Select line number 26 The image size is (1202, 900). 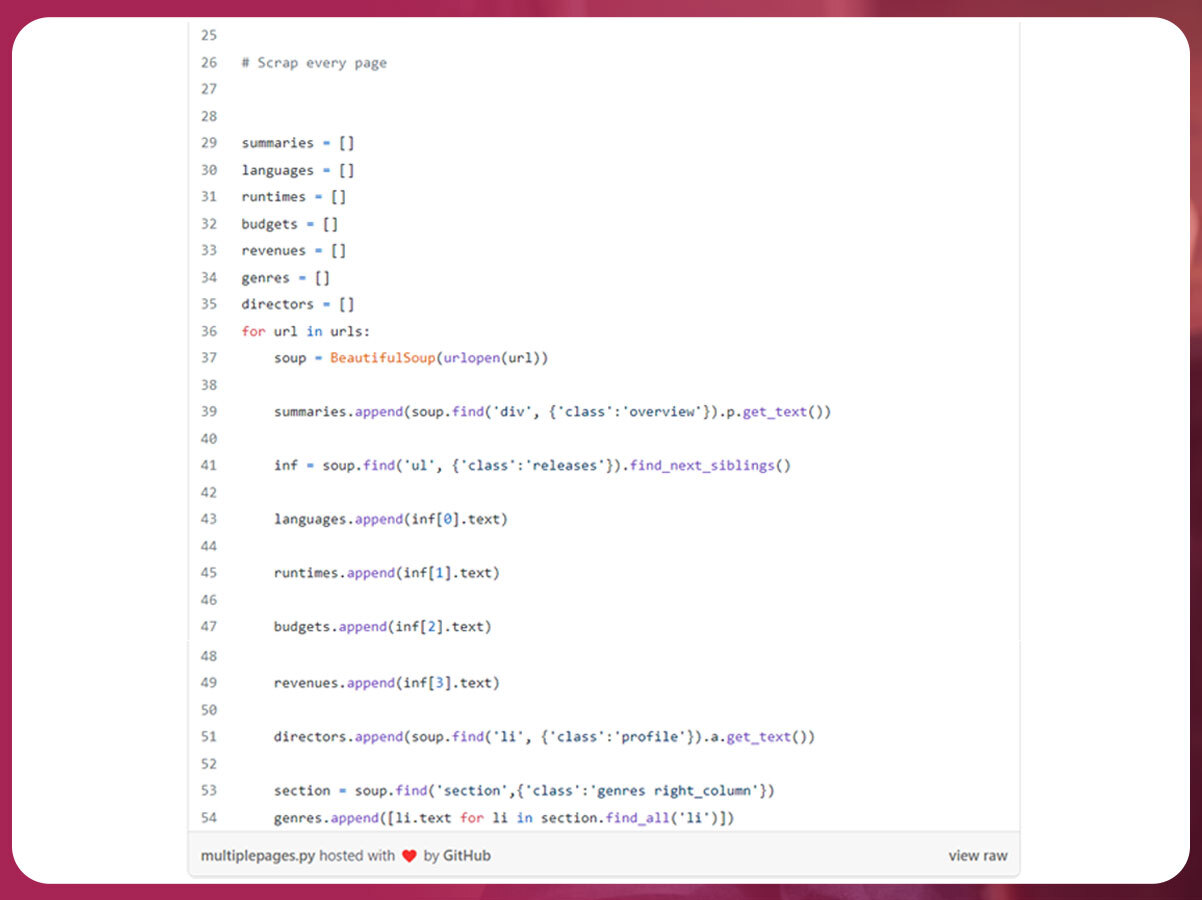tap(208, 62)
